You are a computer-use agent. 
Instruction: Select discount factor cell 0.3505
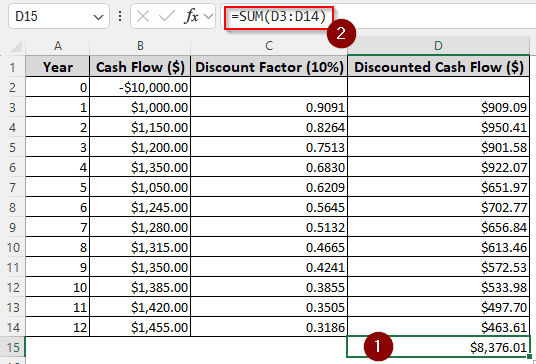269,307
